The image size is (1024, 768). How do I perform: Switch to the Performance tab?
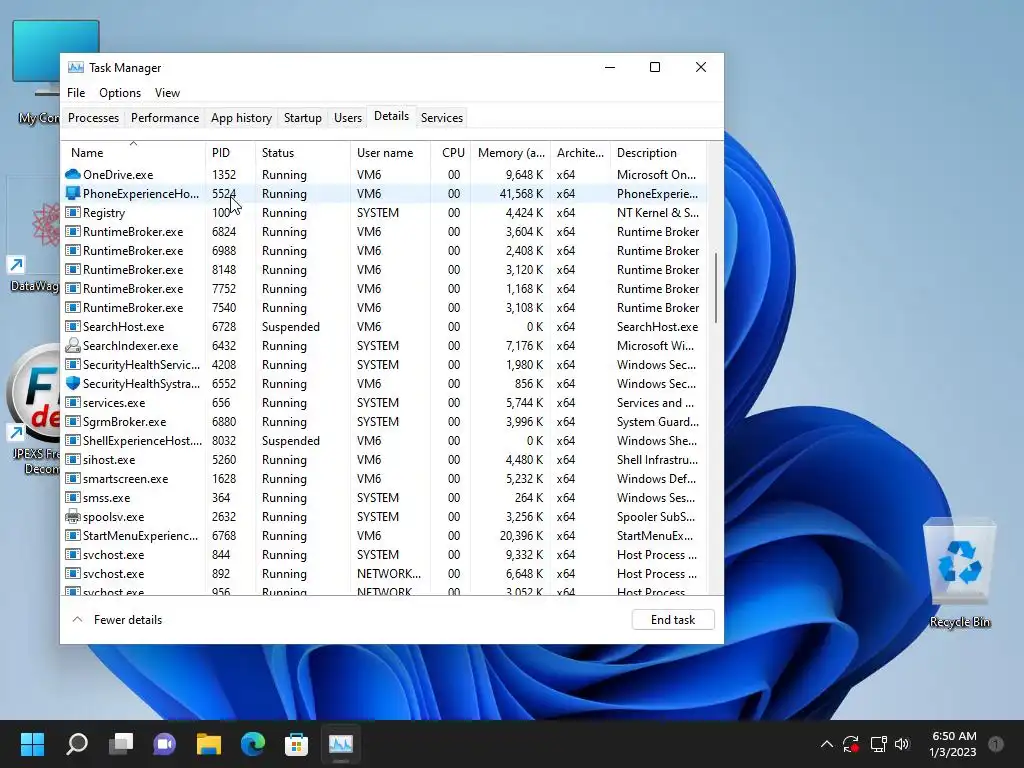[x=165, y=118]
